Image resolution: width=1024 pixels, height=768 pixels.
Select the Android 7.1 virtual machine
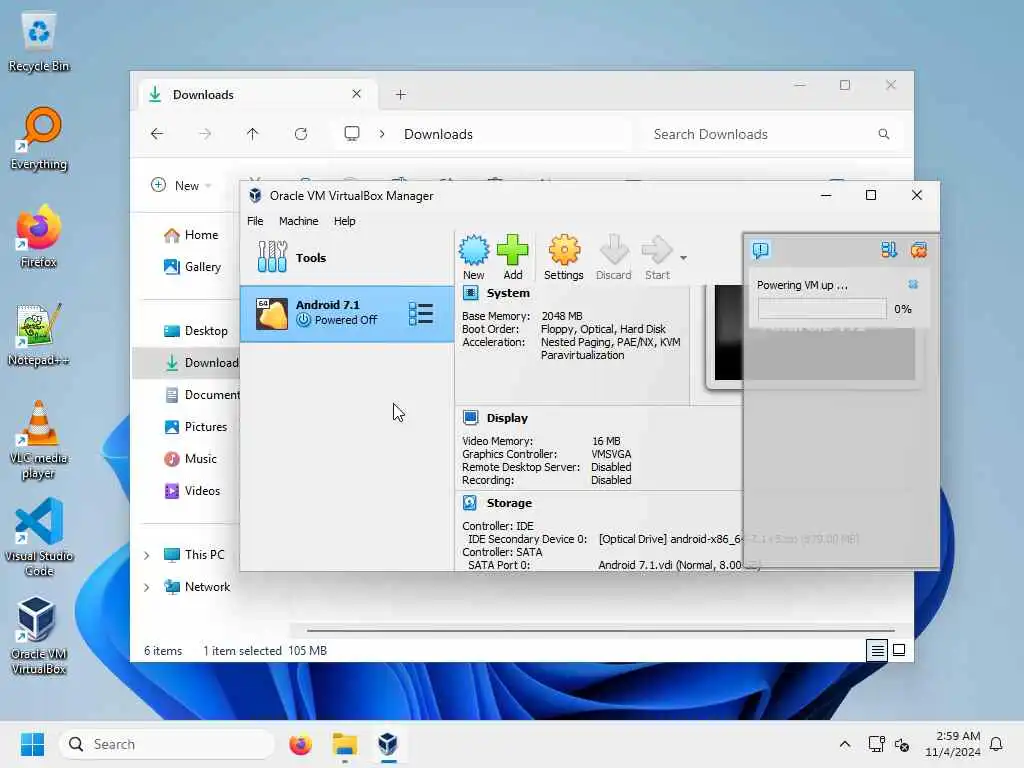coord(347,313)
